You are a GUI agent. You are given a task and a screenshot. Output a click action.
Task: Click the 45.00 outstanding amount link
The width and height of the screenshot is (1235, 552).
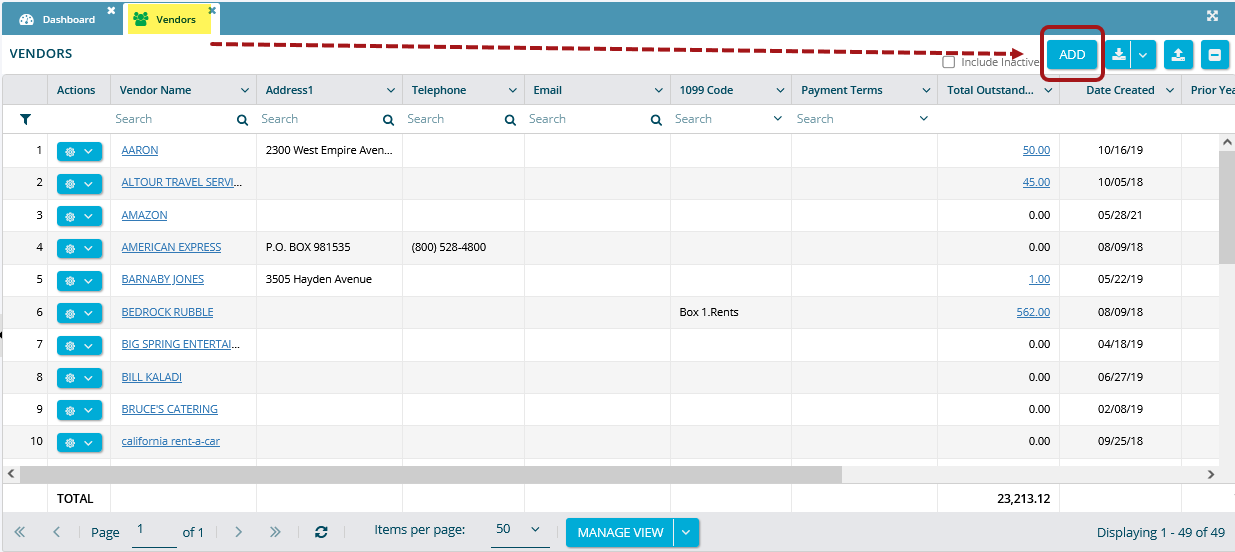[1036, 182]
